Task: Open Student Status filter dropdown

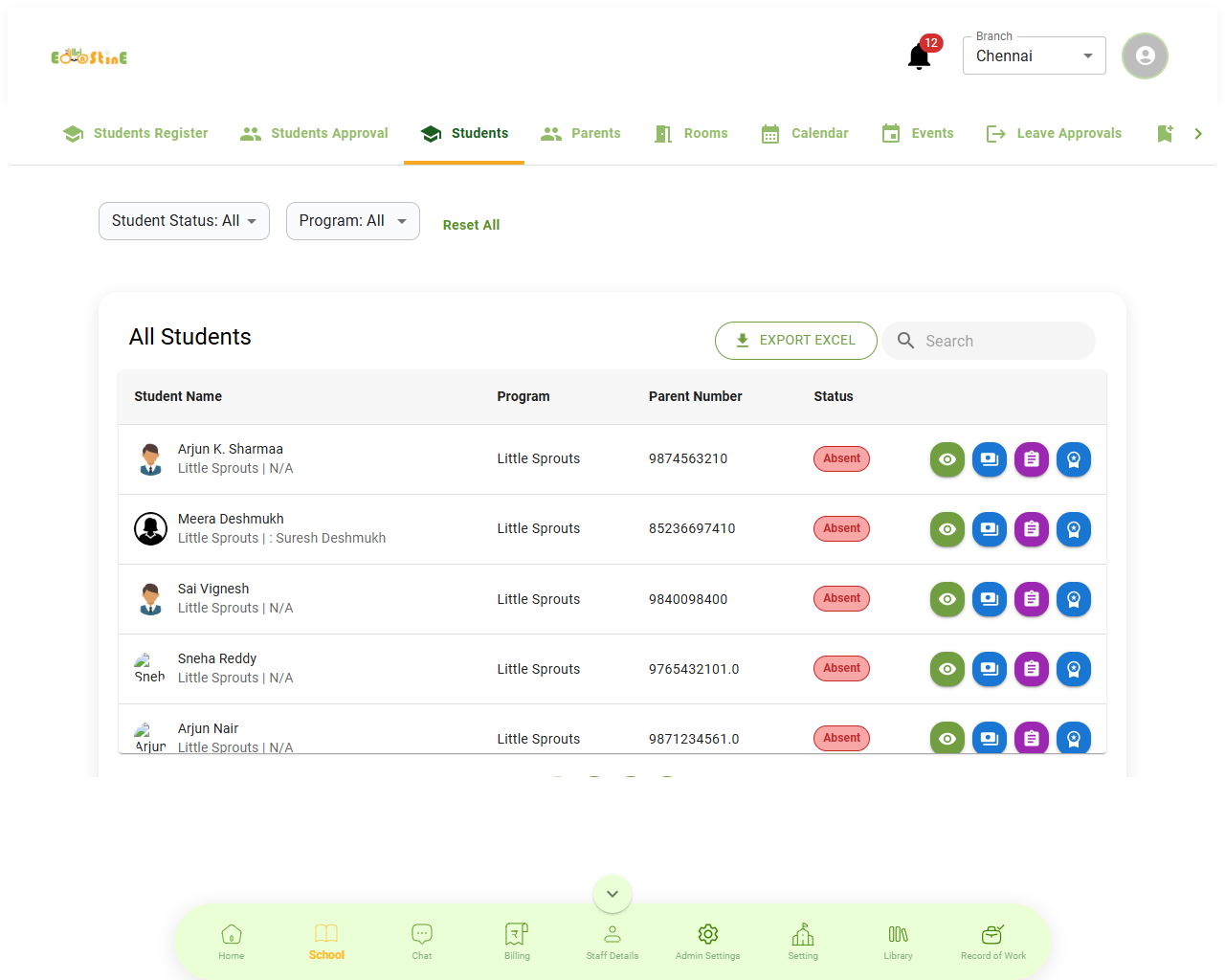Action: coord(184,221)
